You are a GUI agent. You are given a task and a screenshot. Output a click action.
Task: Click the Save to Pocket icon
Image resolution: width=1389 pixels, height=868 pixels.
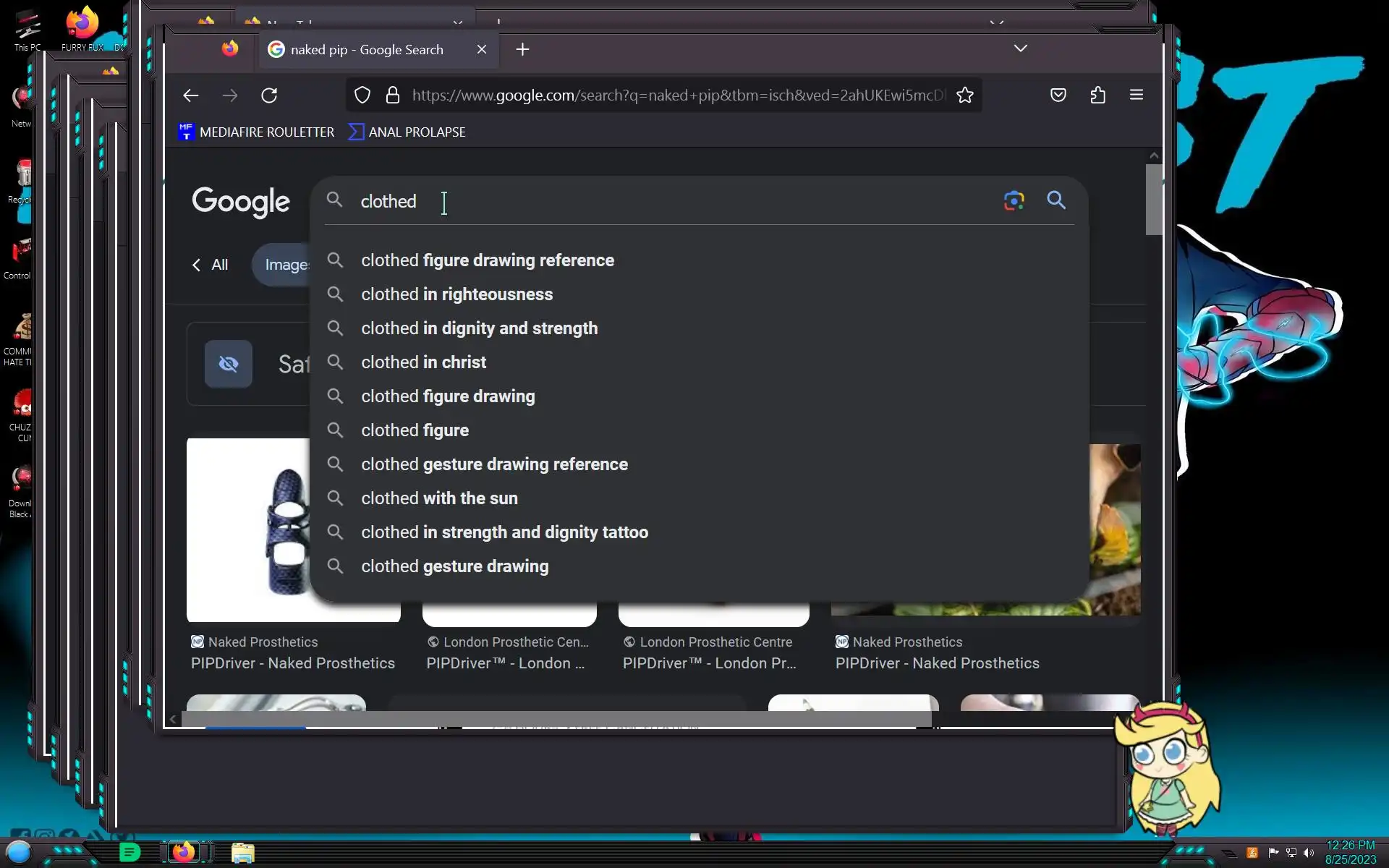point(1058,95)
